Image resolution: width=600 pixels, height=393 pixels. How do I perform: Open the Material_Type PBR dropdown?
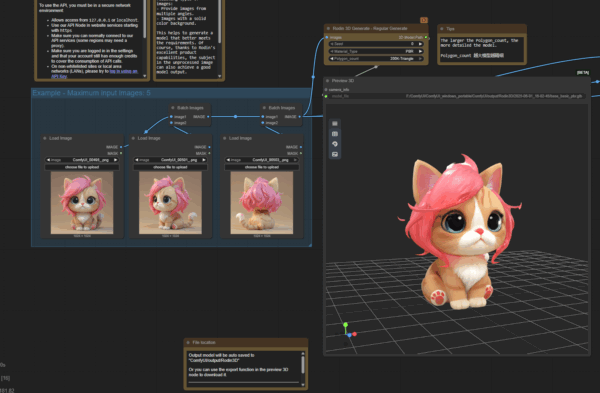tap(376, 51)
